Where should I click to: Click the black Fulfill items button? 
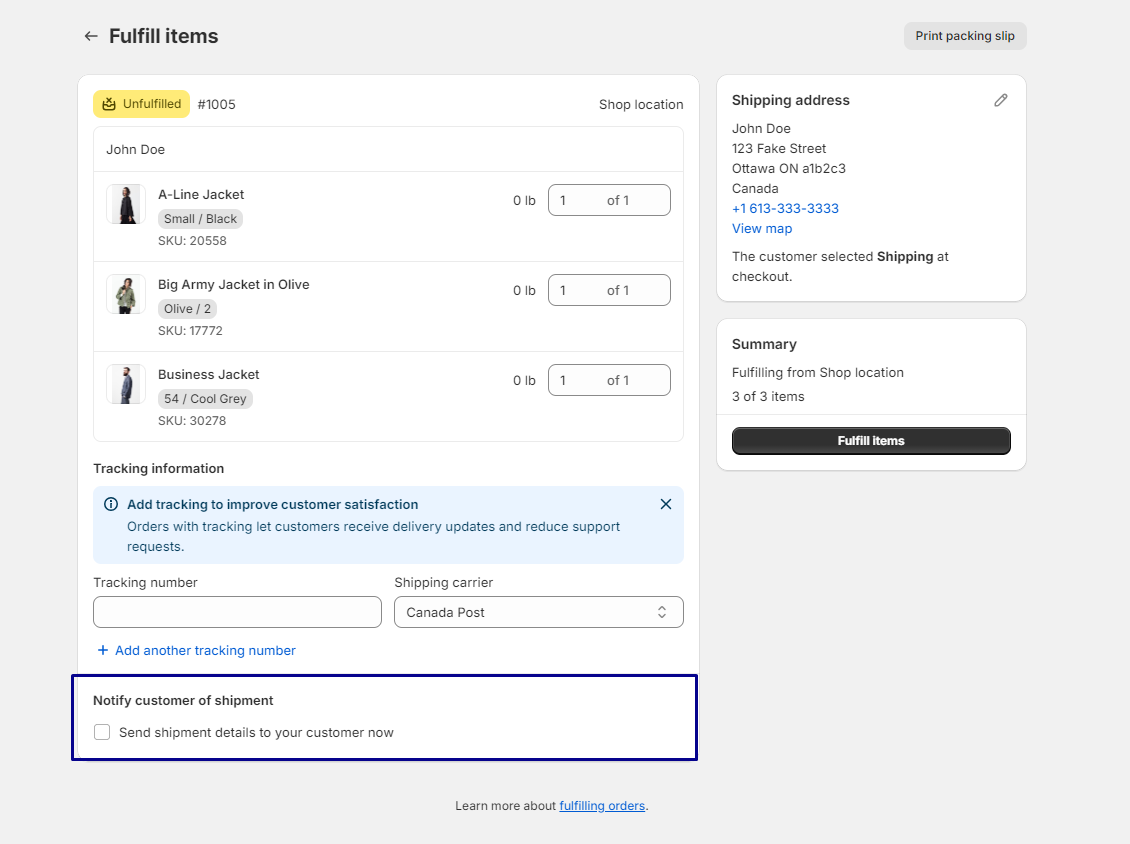tap(871, 440)
